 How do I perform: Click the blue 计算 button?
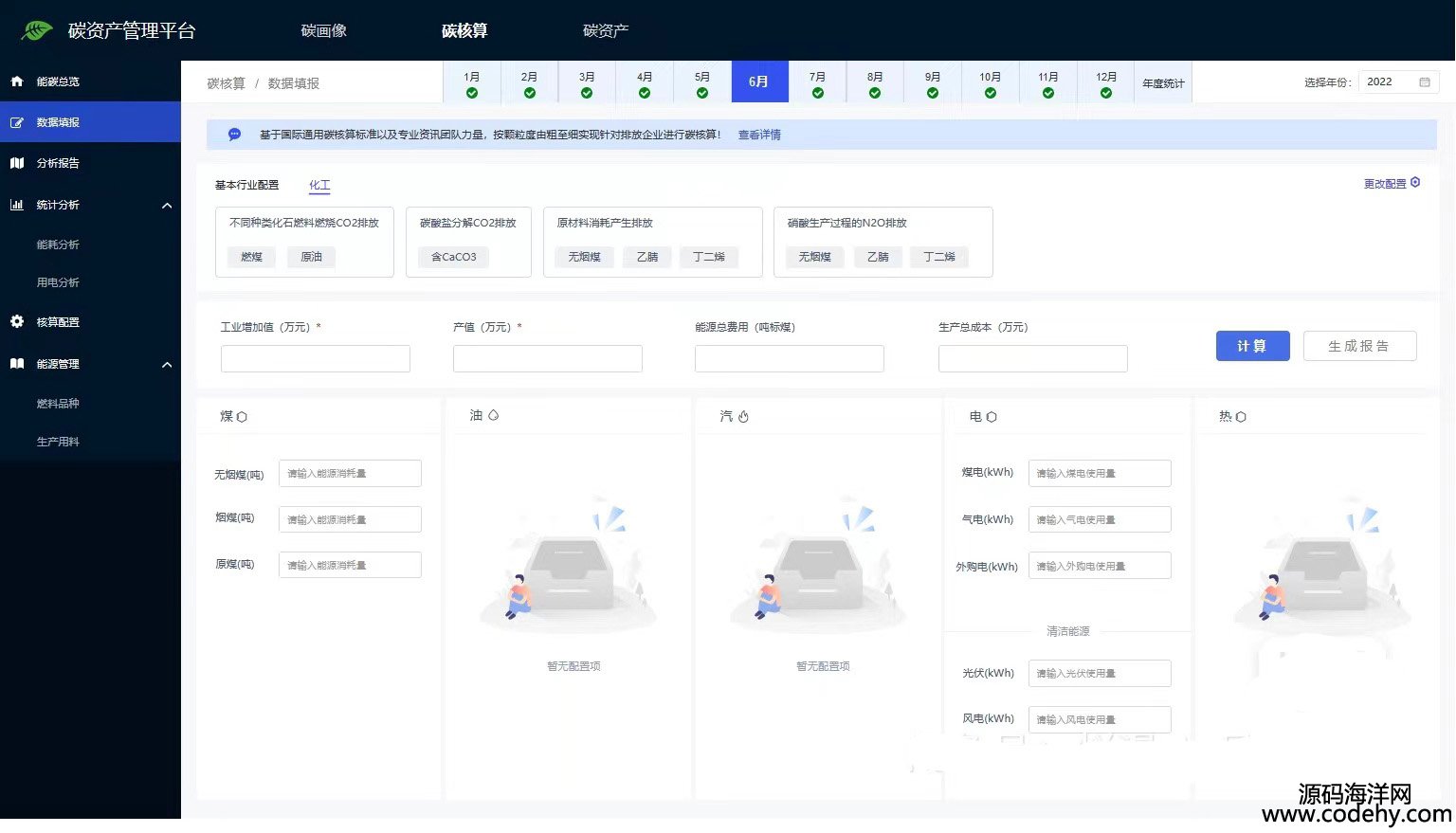tap(1252, 346)
